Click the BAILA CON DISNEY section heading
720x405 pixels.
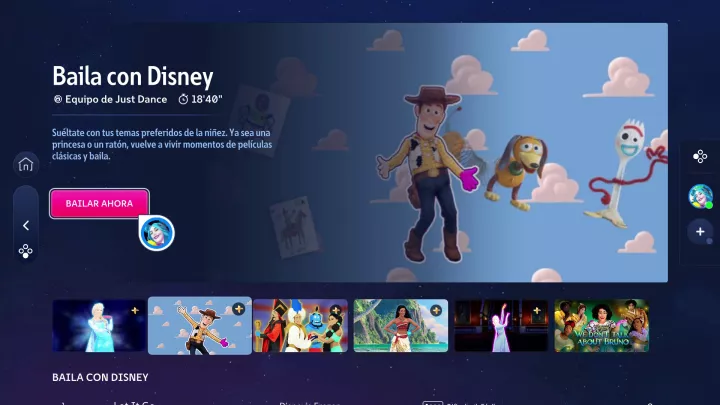pos(100,377)
